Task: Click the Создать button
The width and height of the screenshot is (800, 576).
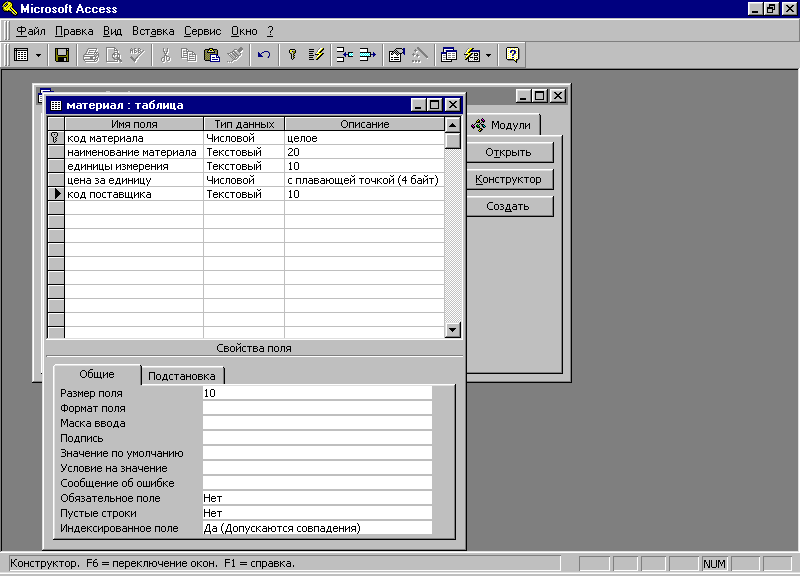Action: click(509, 206)
